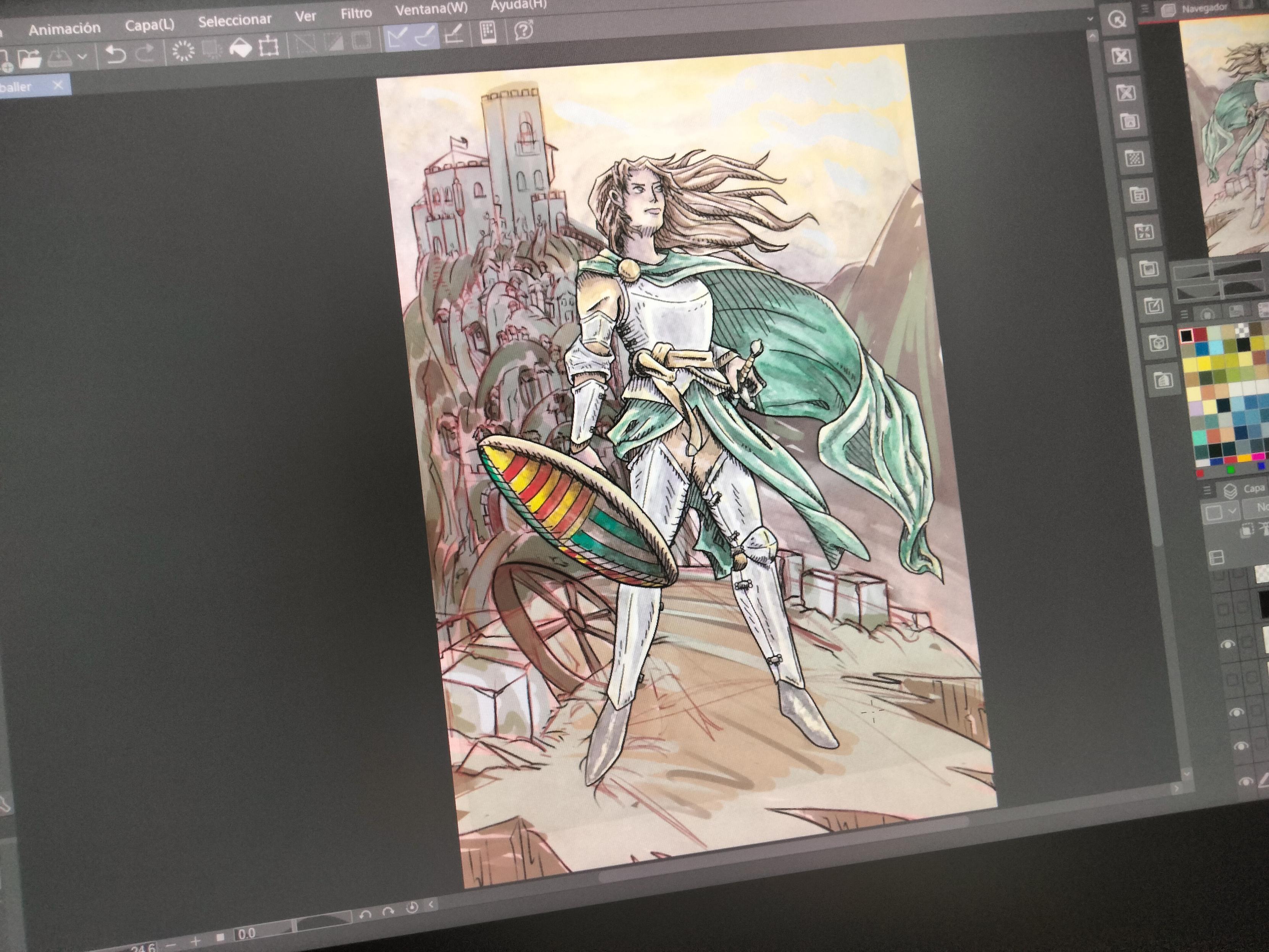Click the scroll-up arrow of the canvas scrollbar
This screenshot has height=952, width=1269.
click(1093, 36)
